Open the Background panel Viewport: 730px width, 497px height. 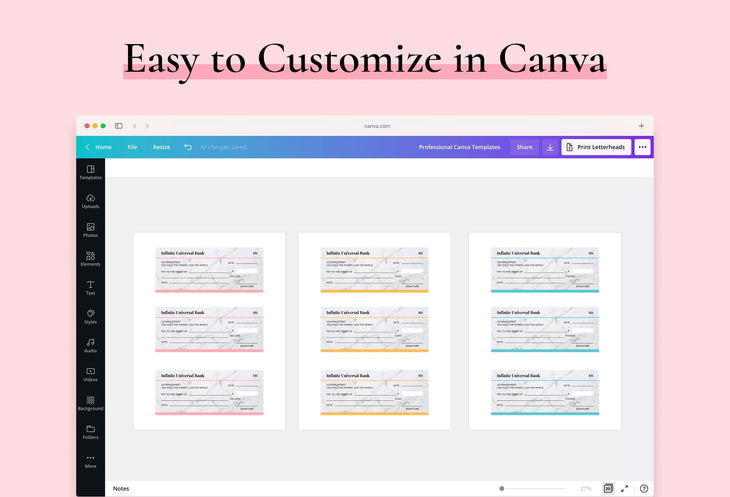[90, 402]
